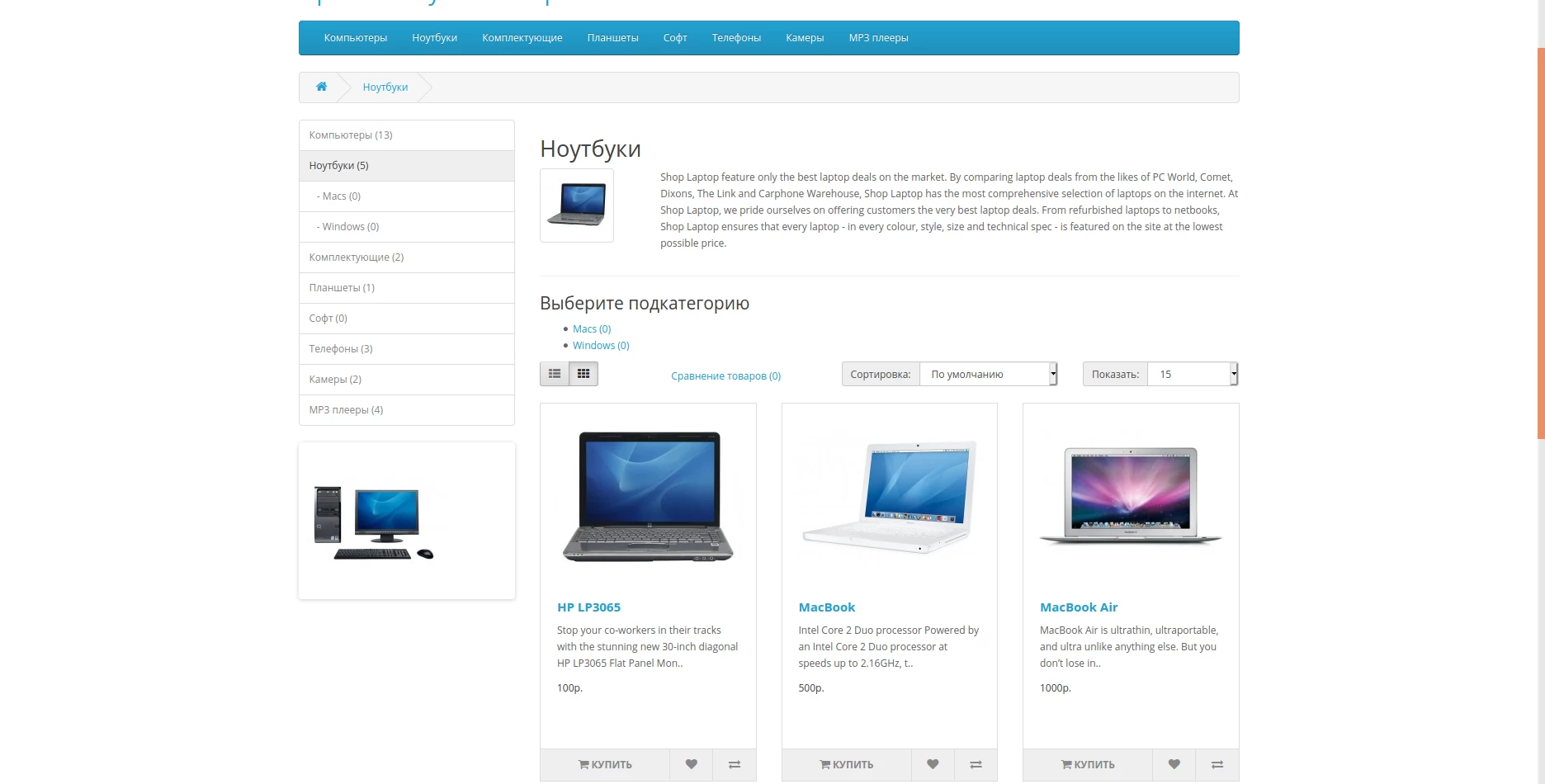Switch to list view layout
This screenshot has width=1545, height=784.
click(555, 374)
